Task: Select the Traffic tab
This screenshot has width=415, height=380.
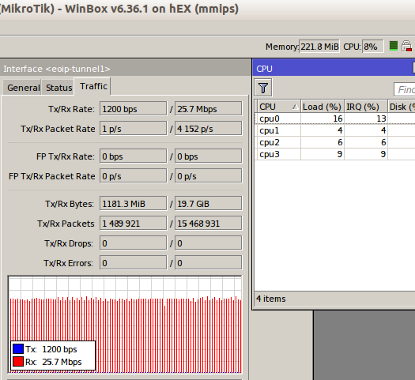Action: (93, 86)
